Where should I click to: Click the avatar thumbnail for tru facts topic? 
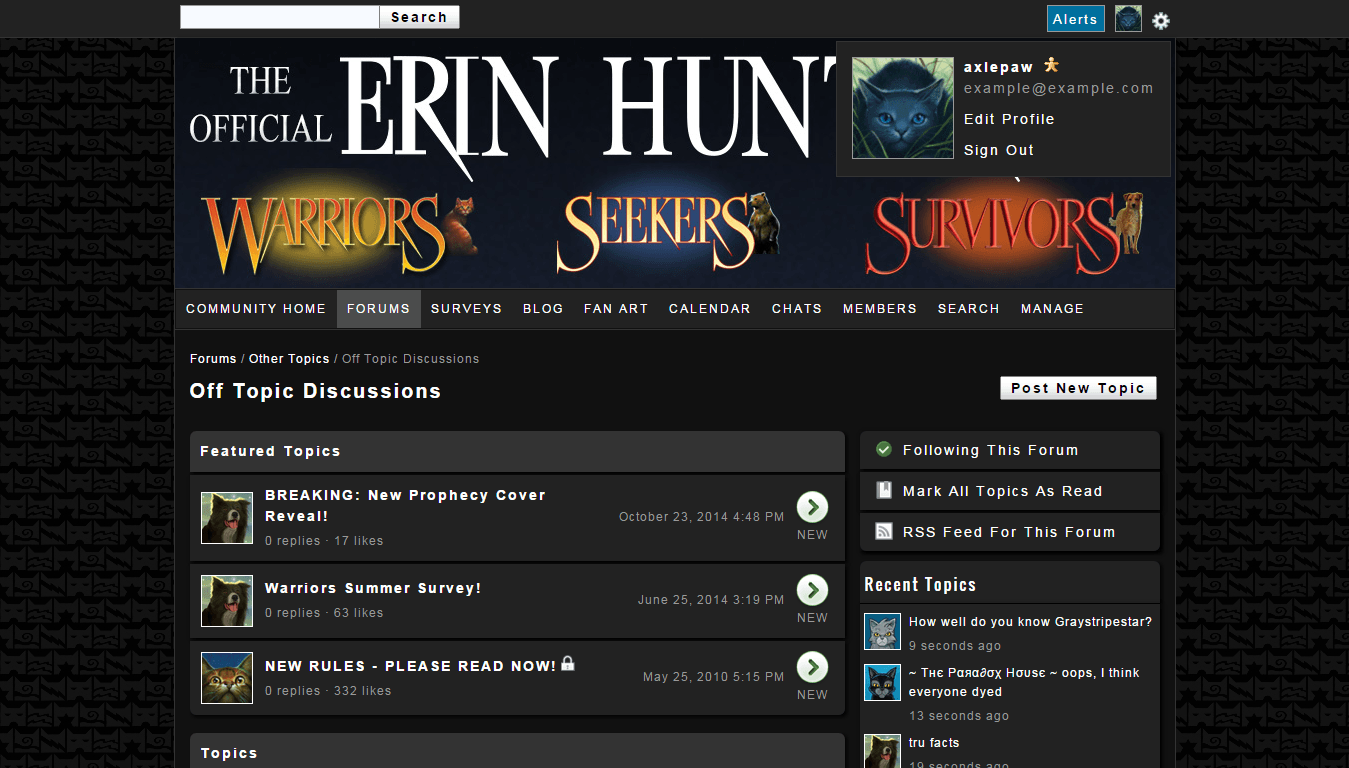[x=882, y=751]
